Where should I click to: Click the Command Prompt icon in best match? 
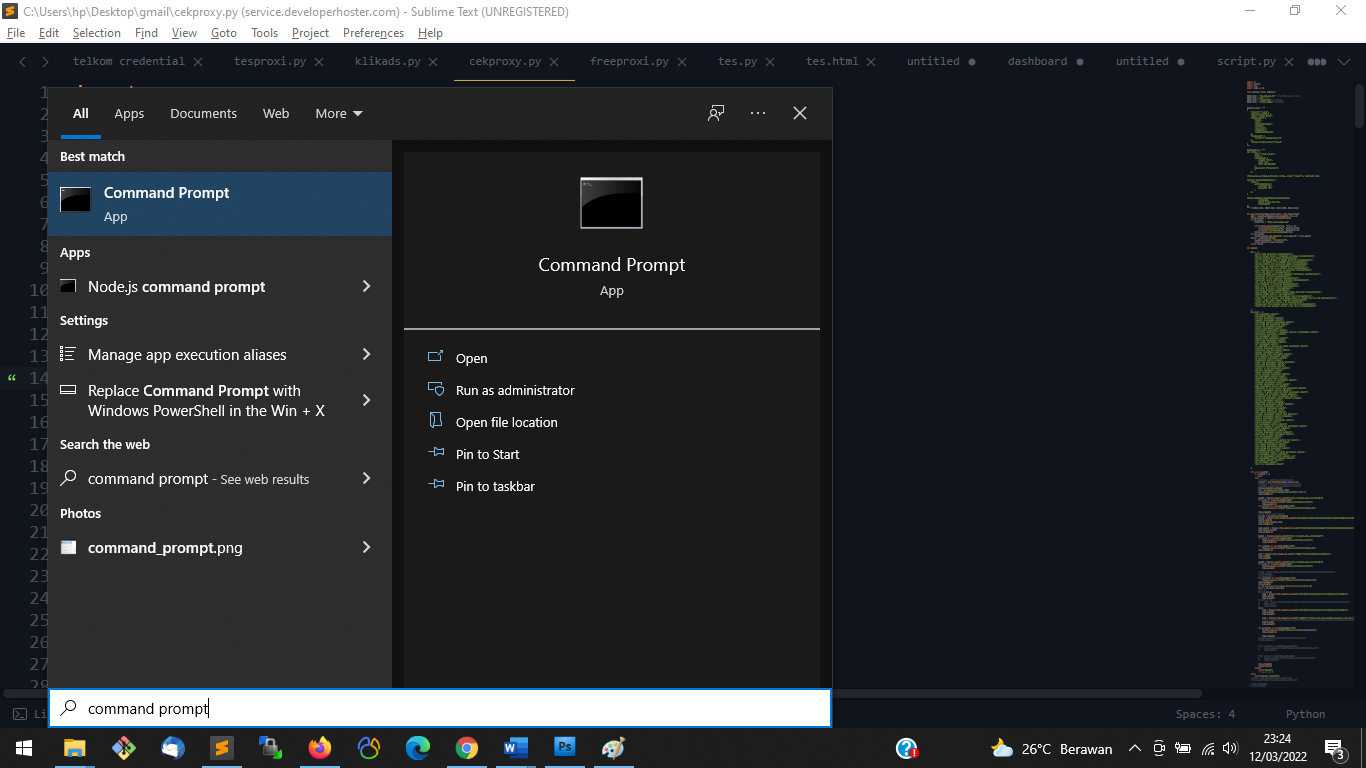coord(76,200)
